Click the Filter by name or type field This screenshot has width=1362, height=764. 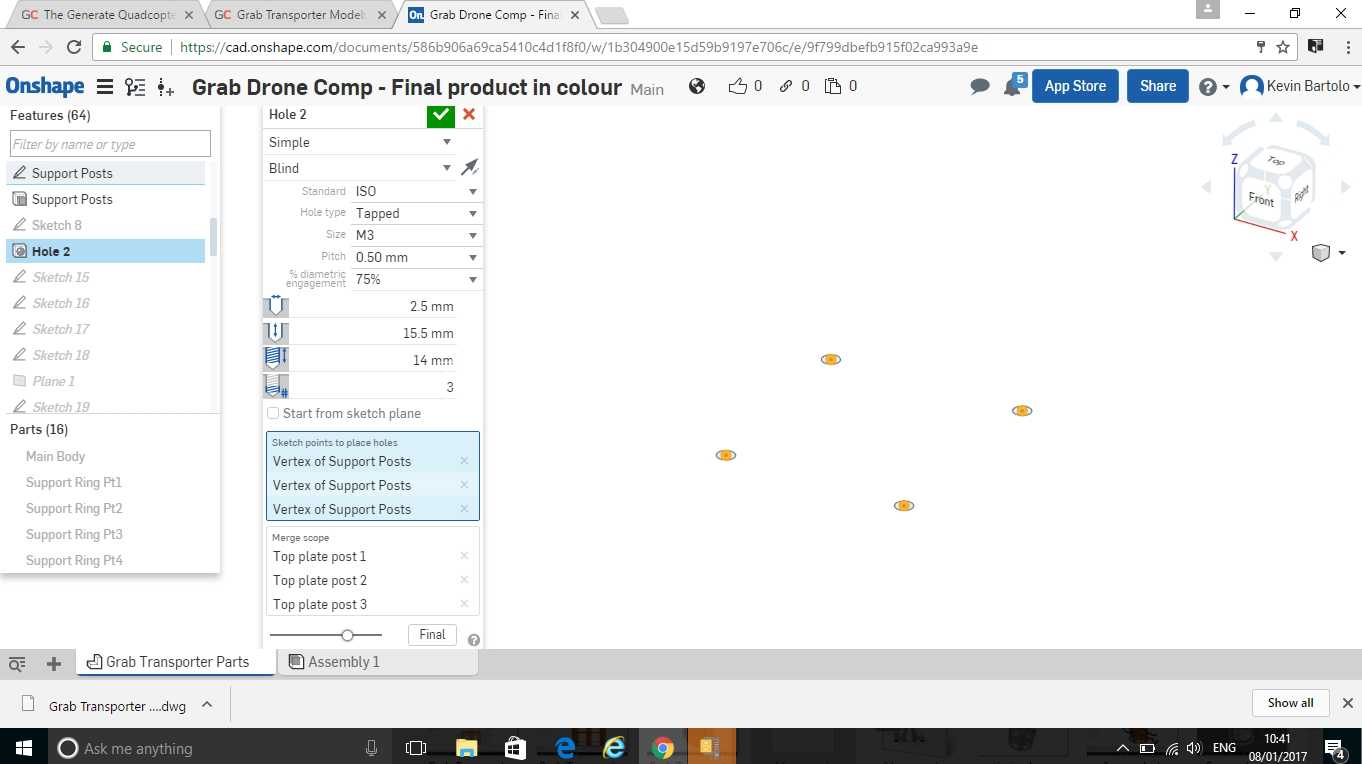coord(110,144)
